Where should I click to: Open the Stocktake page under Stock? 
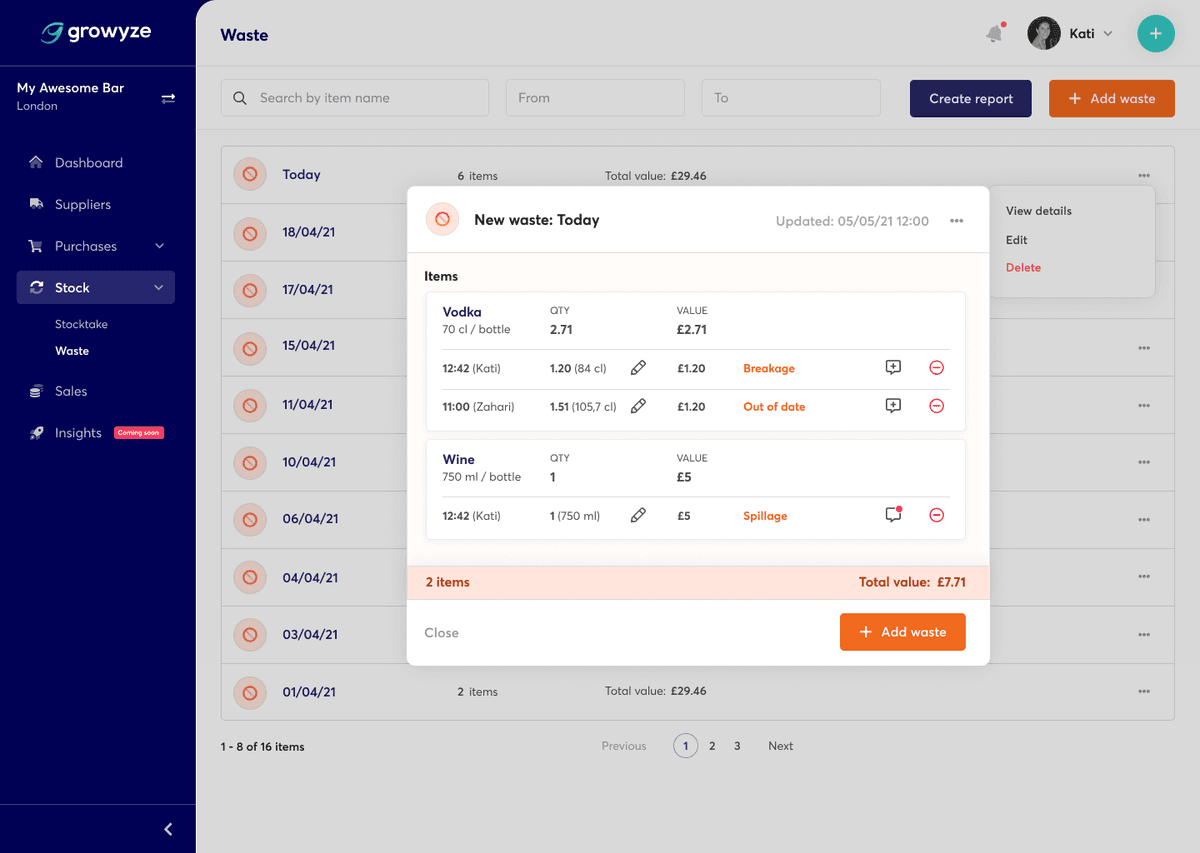click(80, 323)
